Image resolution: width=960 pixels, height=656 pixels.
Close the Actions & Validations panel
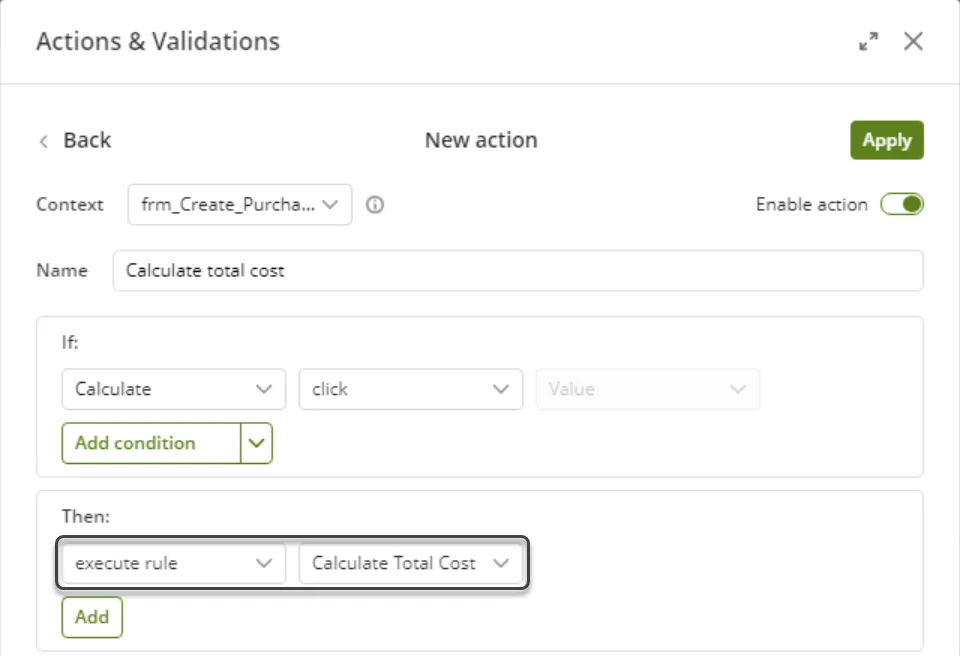click(913, 42)
